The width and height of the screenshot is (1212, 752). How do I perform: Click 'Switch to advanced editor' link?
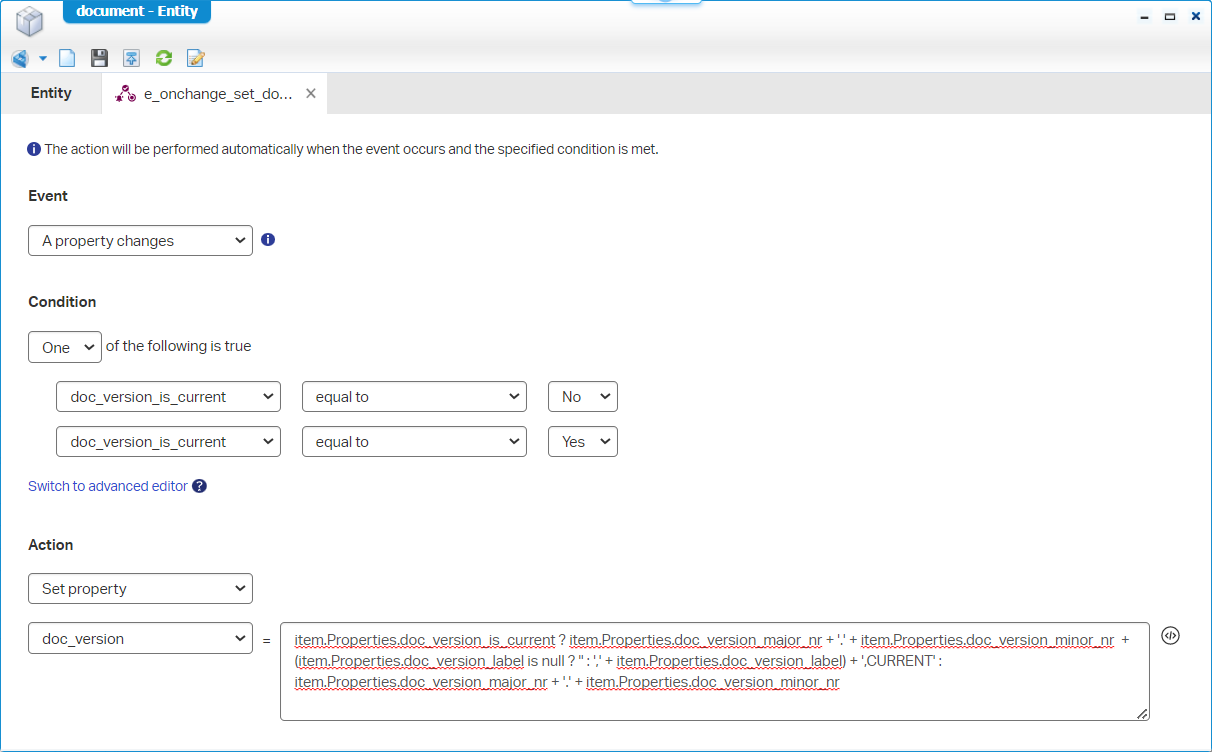coord(108,486)
